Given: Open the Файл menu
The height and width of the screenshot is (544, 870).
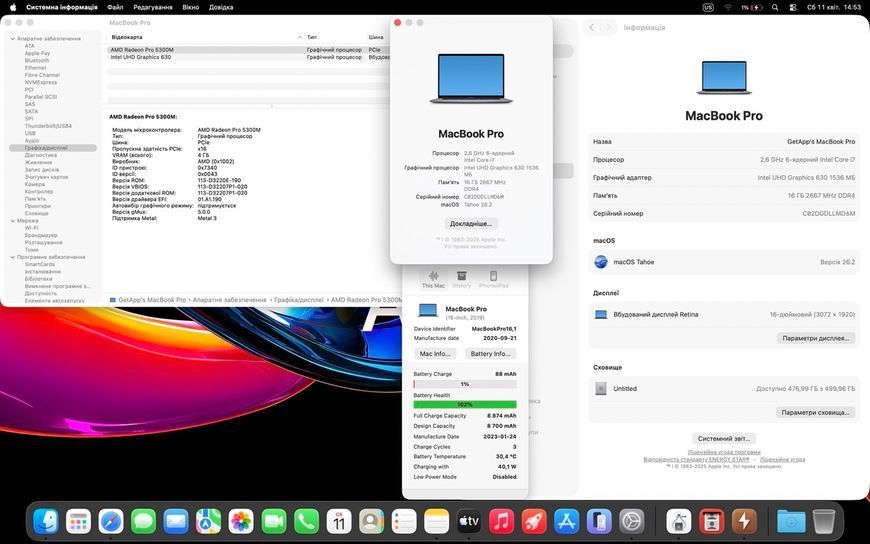Looking at the screenshot, I should click(115, 7).
